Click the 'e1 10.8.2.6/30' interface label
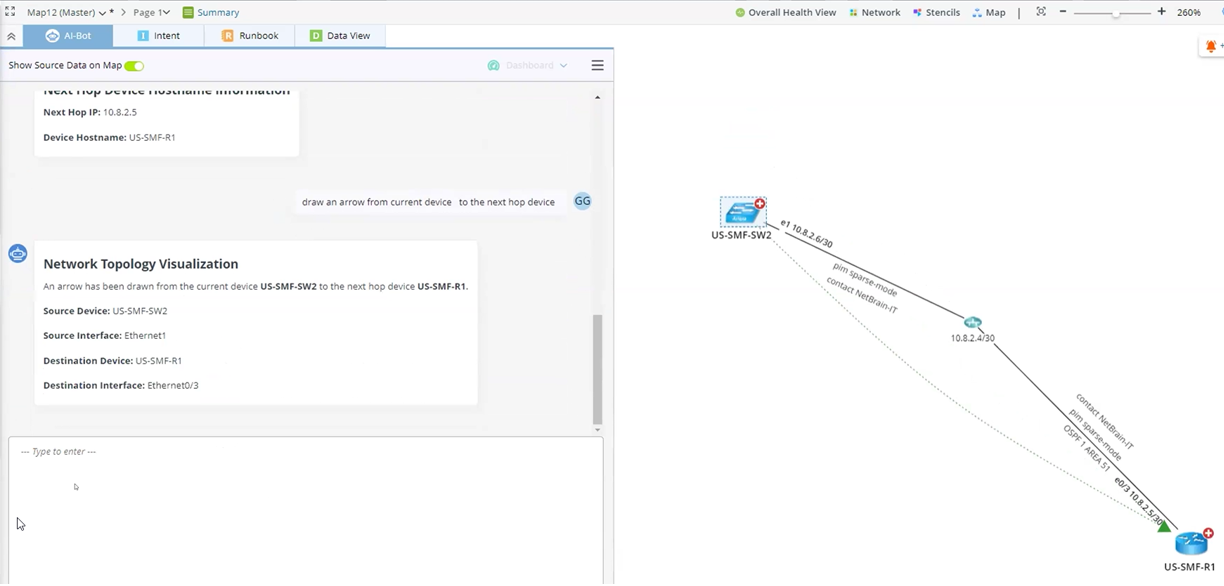The width and height of the screenshot is (1224, 586). 806,234
